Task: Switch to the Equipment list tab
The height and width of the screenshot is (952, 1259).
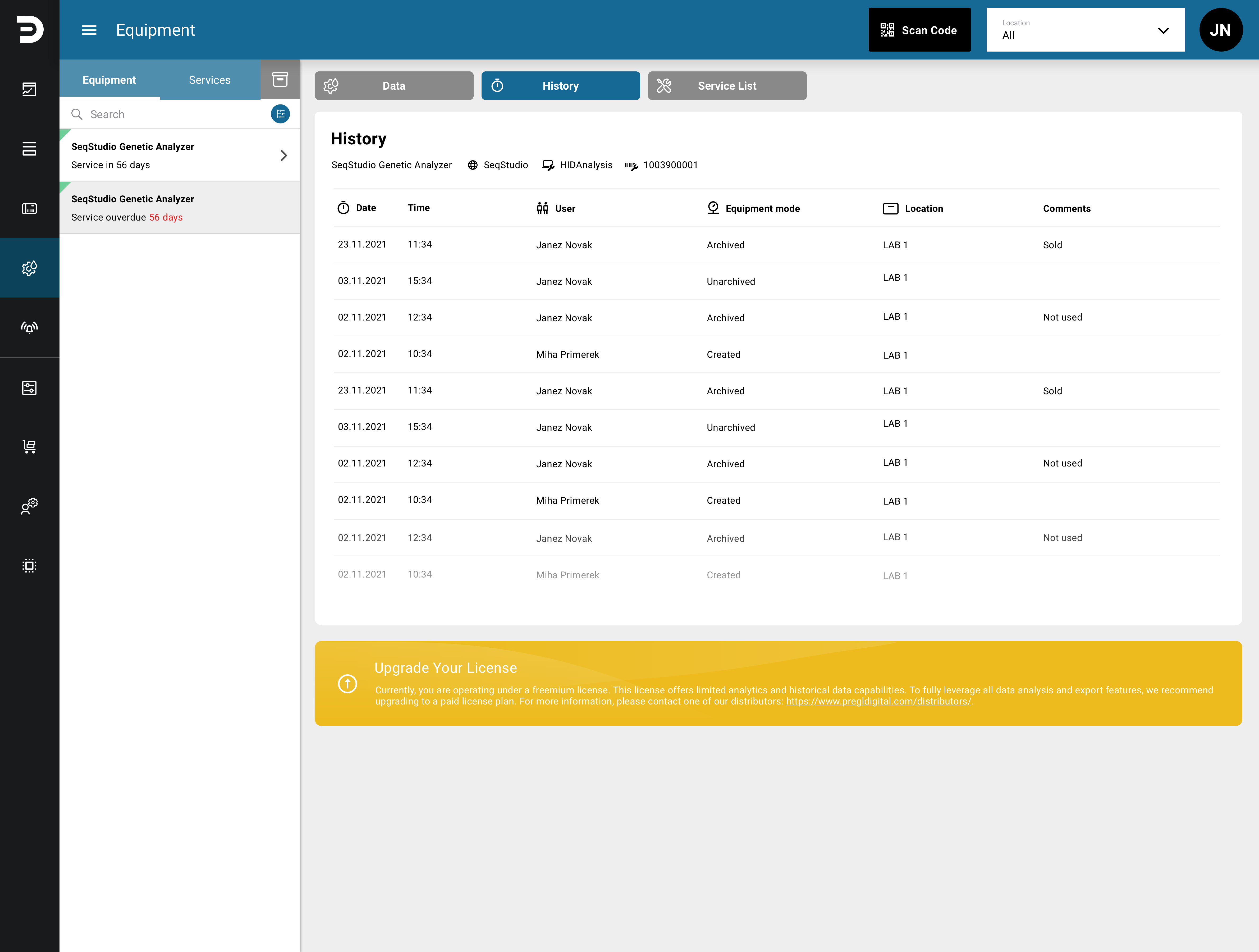Action: coord(109,80)
